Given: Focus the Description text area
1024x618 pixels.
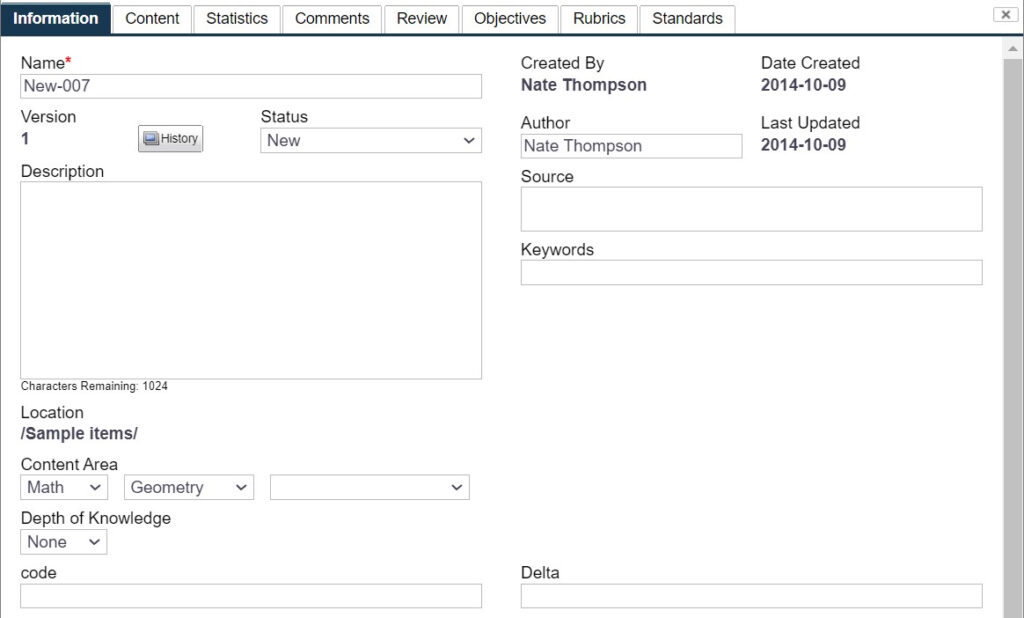Looking at the screenshot, I should (x=251, y=280).
